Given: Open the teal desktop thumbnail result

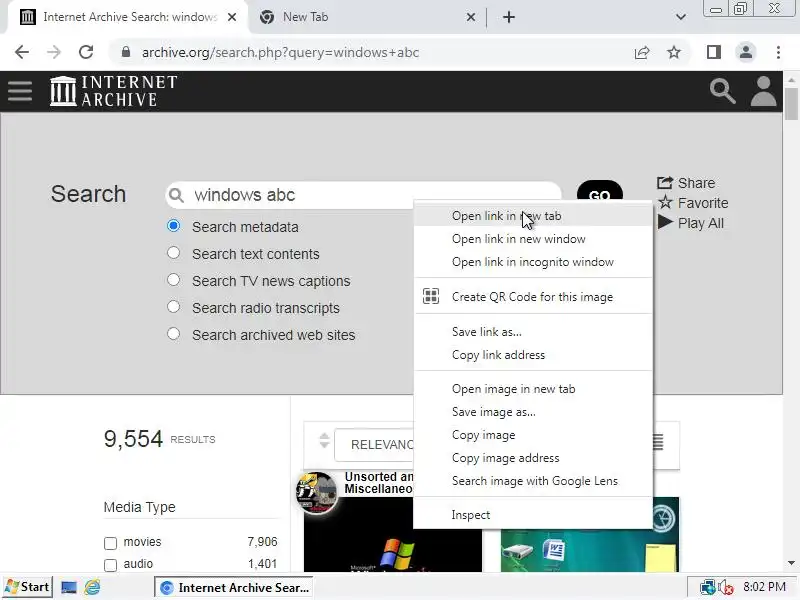Looking at the screenshot, I should point(590,548).
